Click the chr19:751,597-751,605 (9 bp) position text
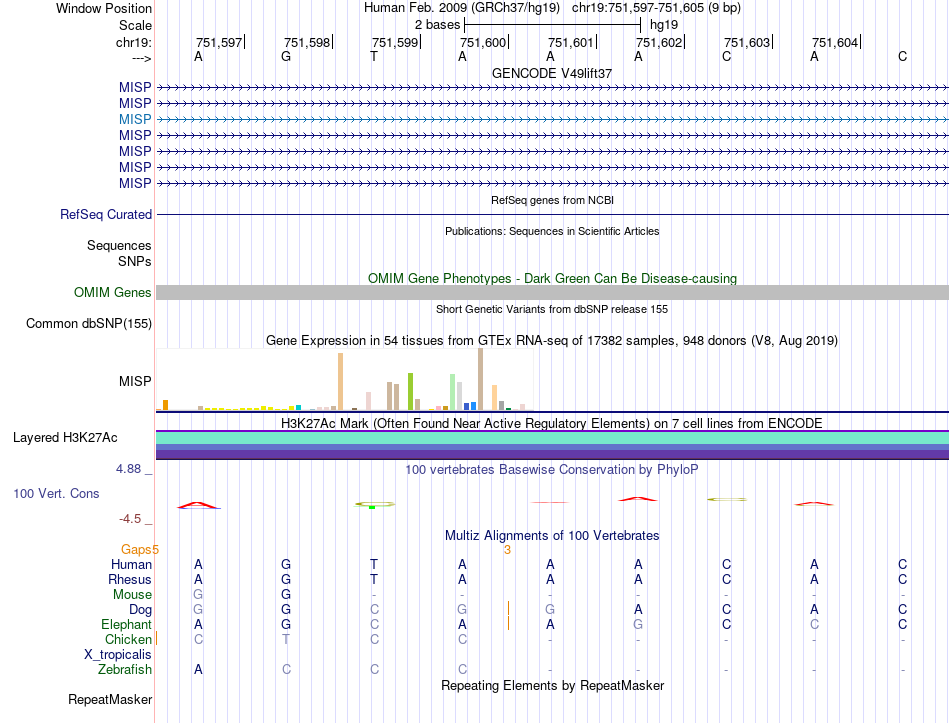 [656, 8]
